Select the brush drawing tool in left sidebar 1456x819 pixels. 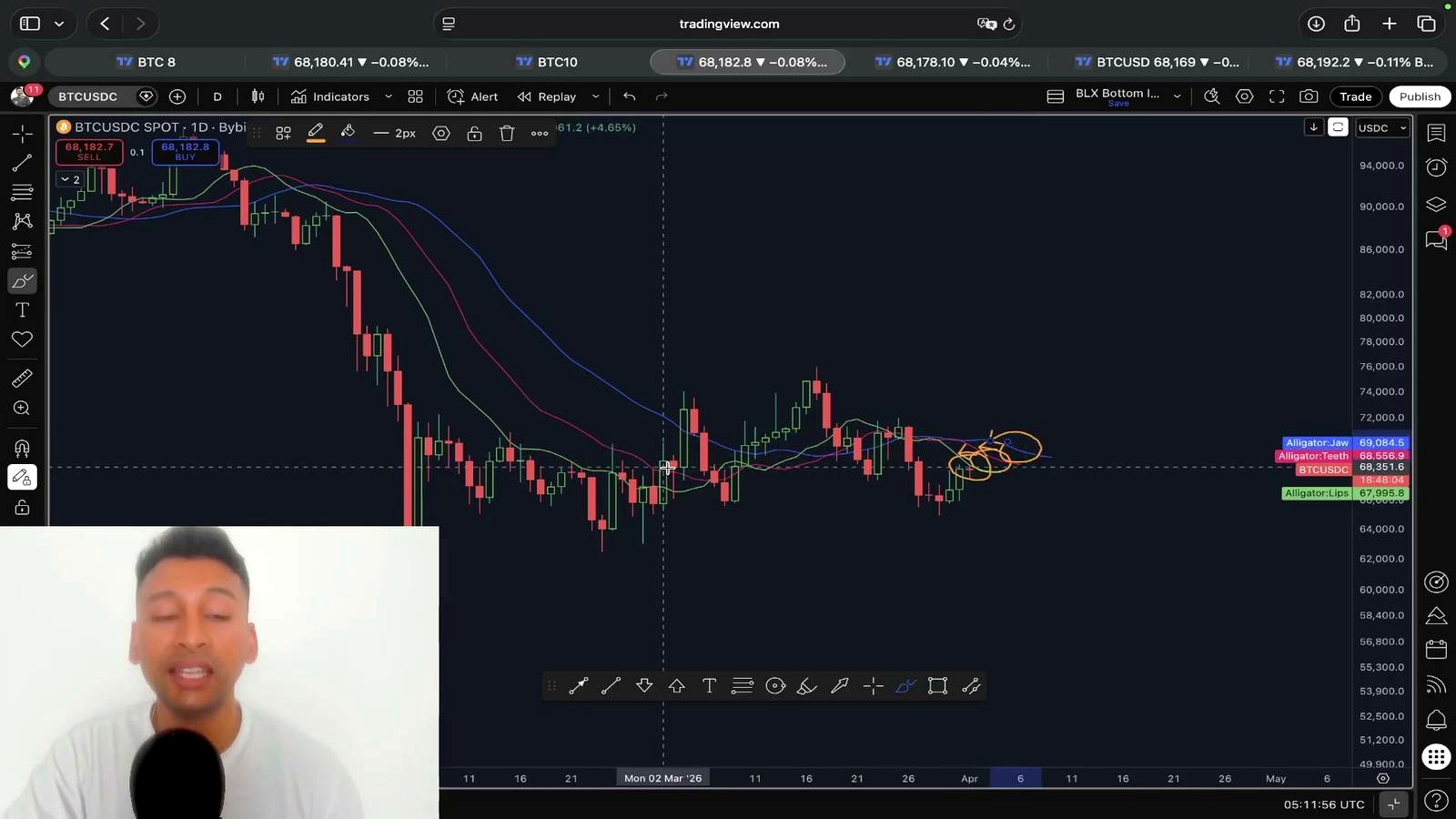(x=22, y=280)
